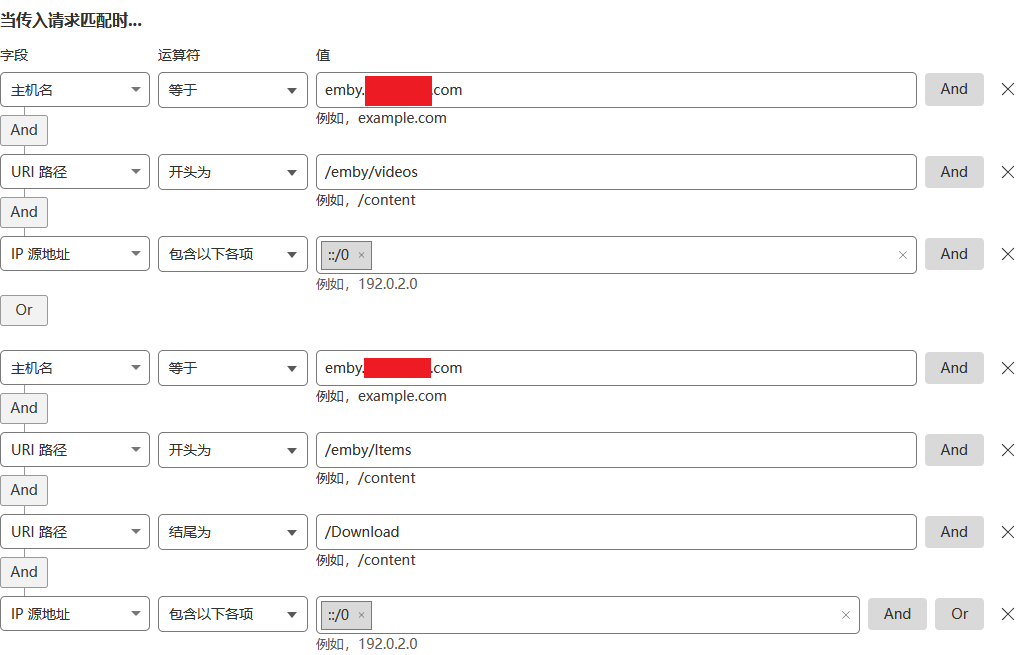Clear all values in first IP source field
Viewport: 1024px width, 655px height.
(x=902, y=255)
